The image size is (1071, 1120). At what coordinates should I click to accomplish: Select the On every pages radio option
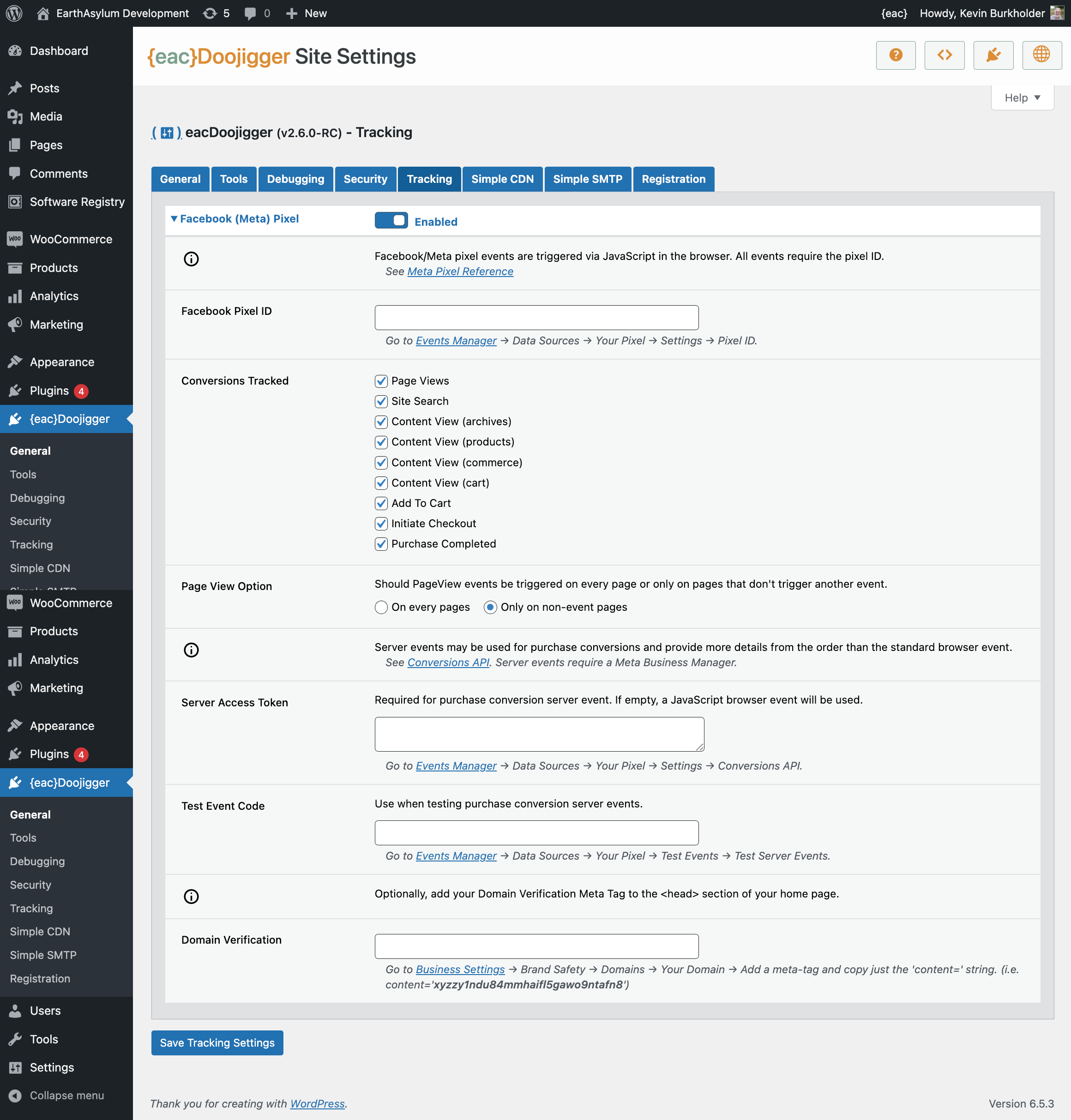point(381,607)
